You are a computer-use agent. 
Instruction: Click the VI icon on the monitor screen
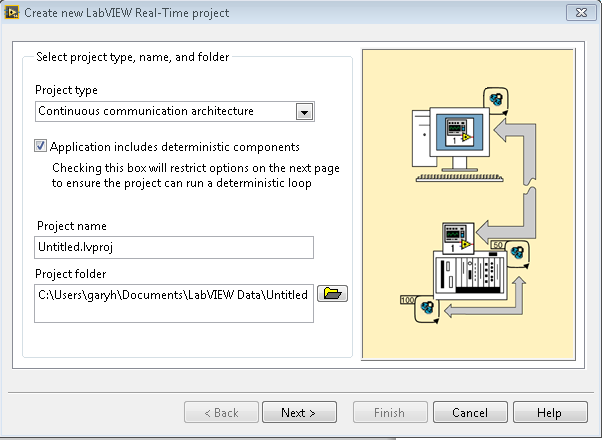click(459, 132)
